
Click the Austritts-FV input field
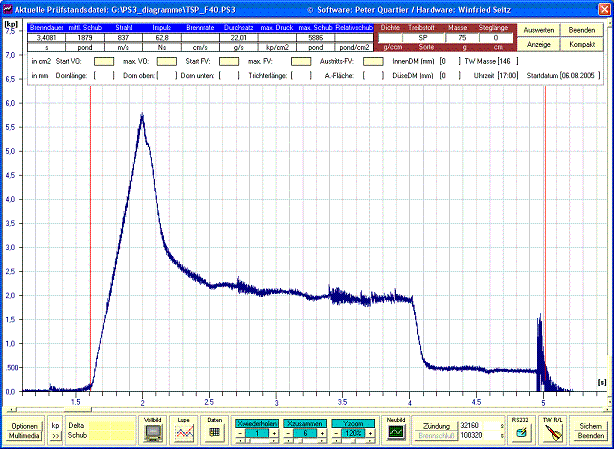click(x=373, y=61)
